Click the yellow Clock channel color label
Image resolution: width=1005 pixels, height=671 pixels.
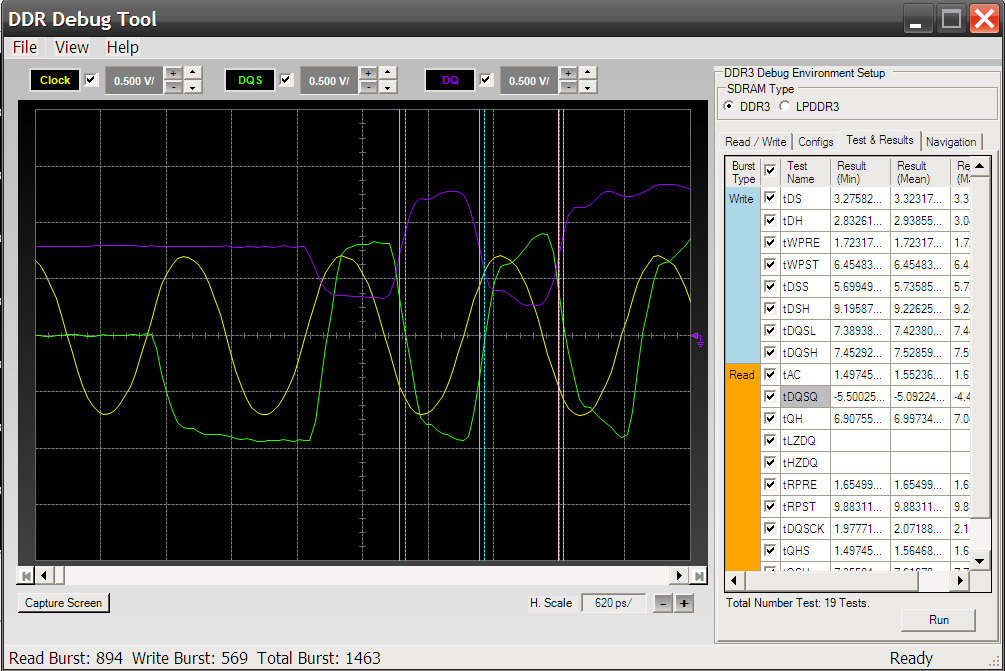coord(55,80)
